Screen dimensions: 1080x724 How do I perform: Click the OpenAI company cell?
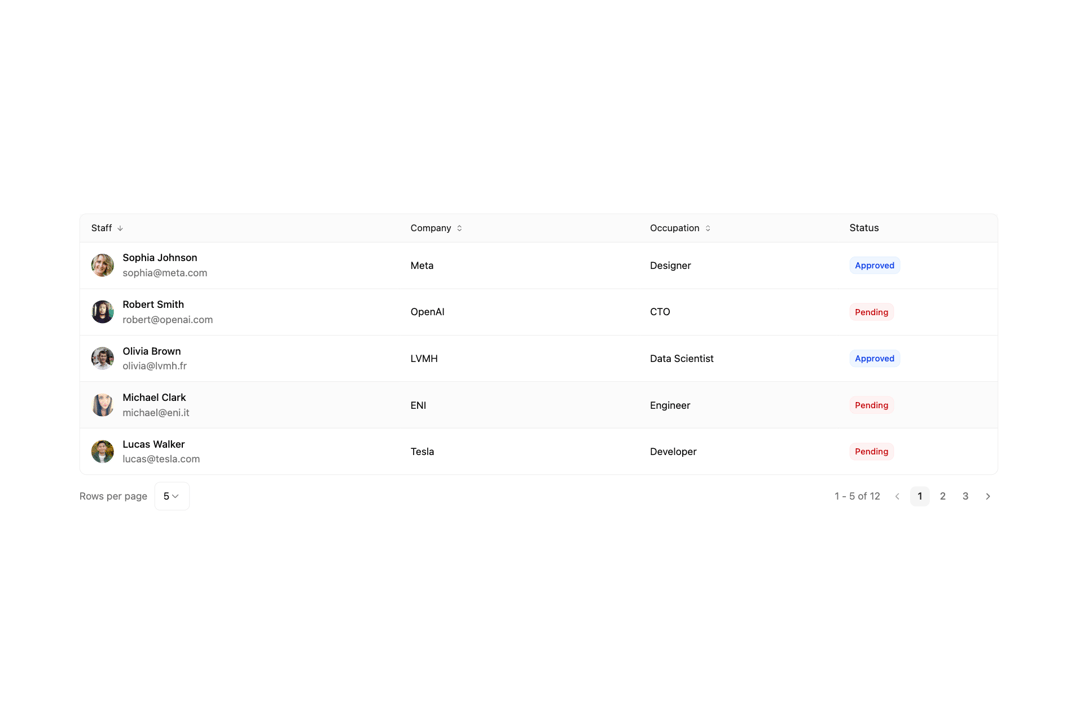(427, 311)
